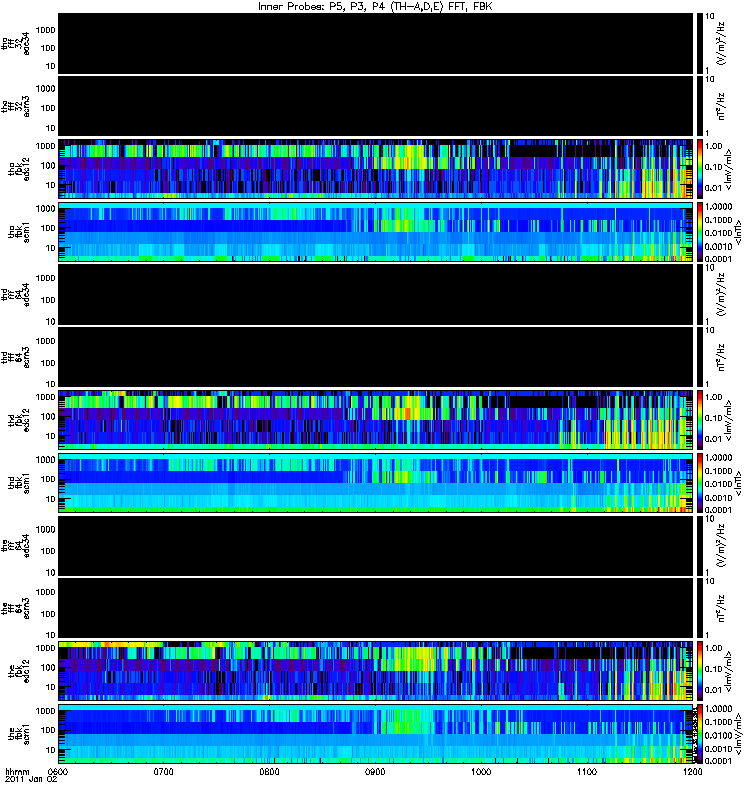Click the thd fbk edc12 spectrogram panel
Screen dimensions: 750x800
(x=376, y=420)
